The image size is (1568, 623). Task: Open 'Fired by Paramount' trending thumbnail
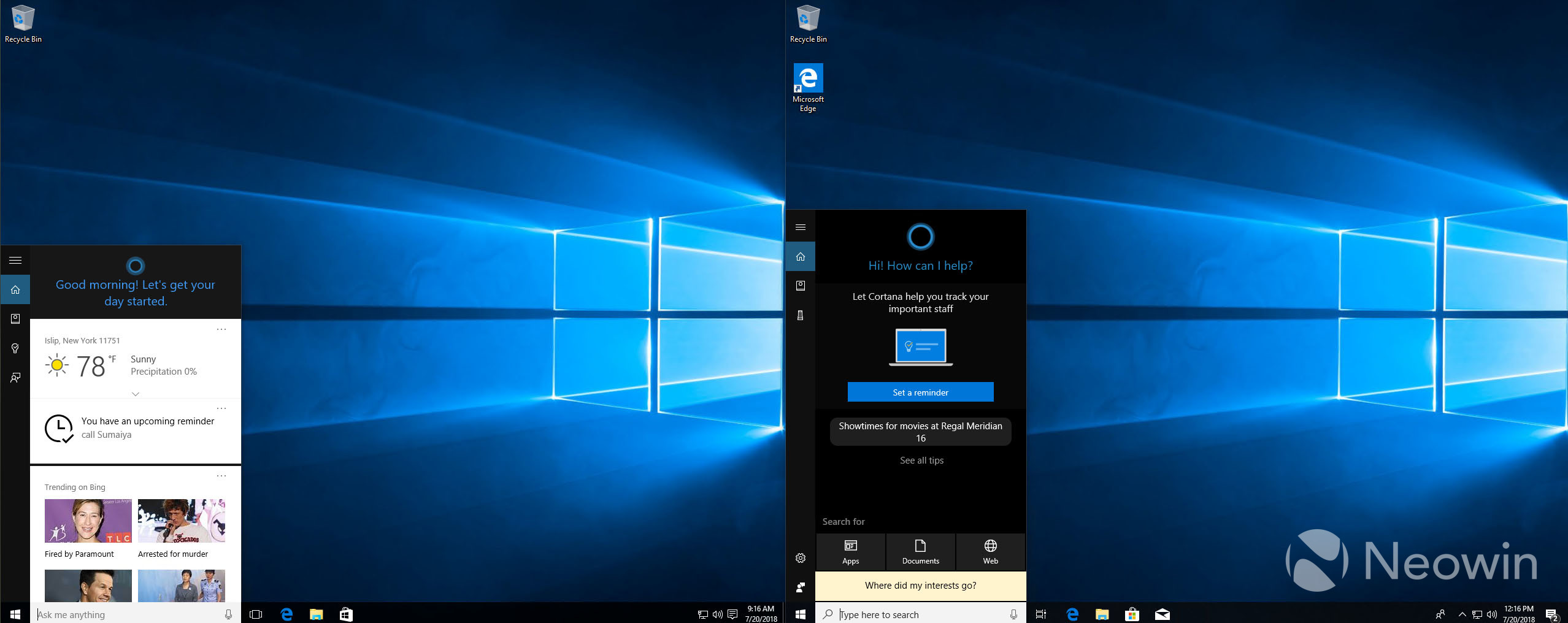88,521
